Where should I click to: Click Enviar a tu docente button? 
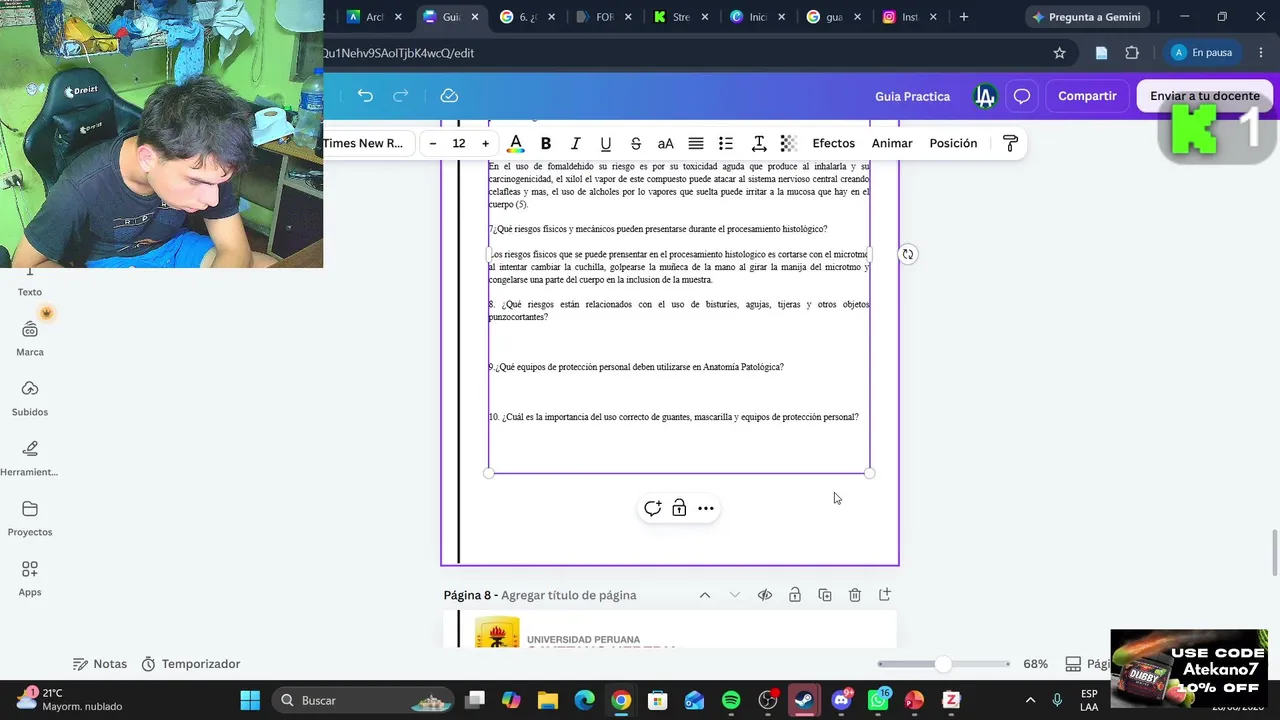coord(1204,96)
